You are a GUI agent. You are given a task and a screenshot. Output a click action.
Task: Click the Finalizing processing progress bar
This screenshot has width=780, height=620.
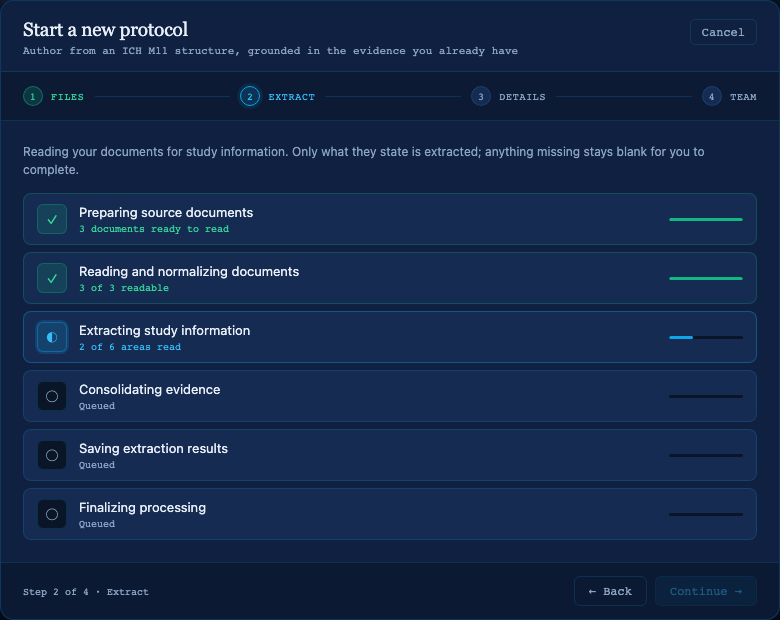tap(705, 515)
